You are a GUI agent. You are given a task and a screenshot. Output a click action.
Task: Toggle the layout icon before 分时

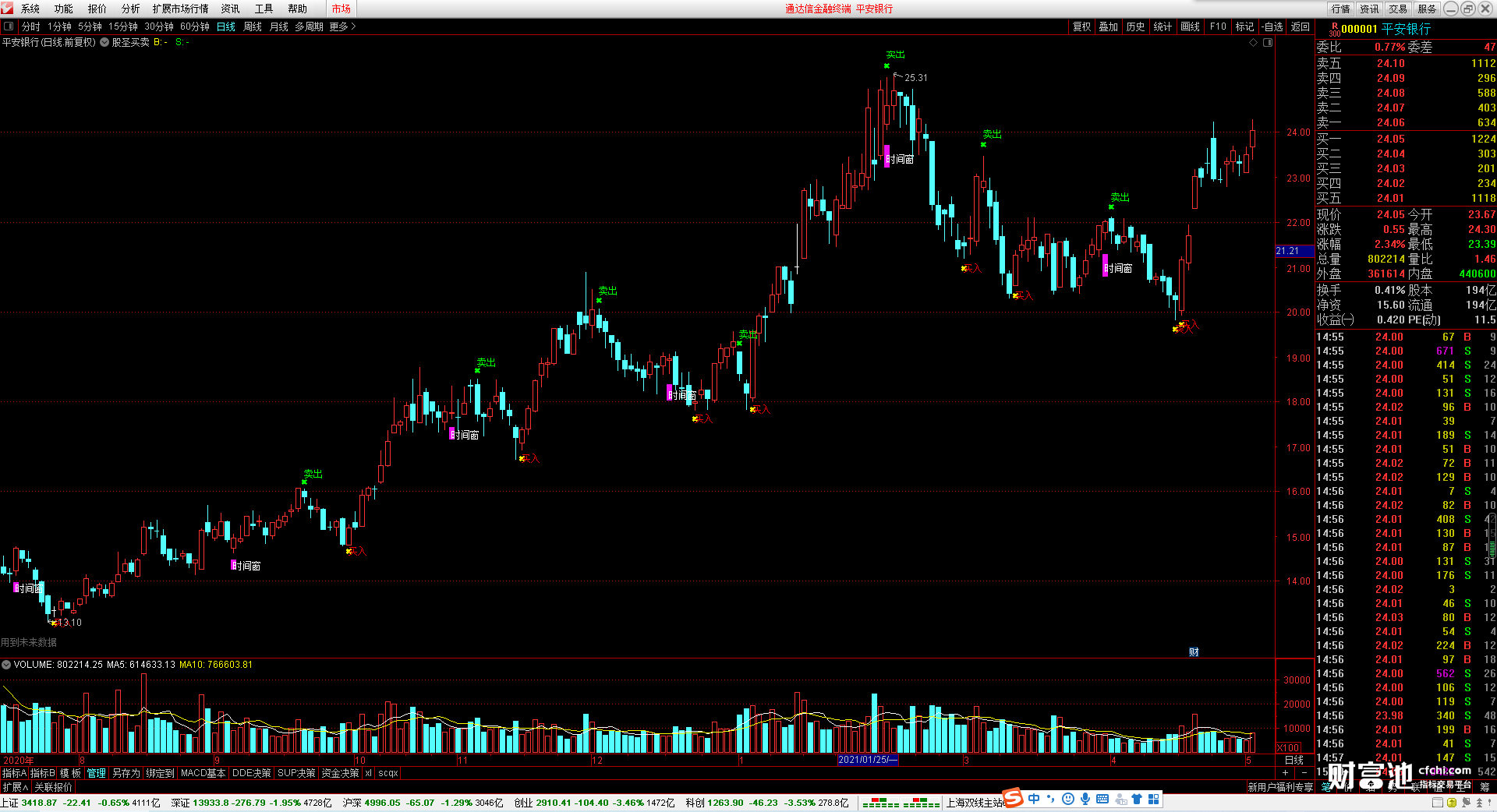9,26
